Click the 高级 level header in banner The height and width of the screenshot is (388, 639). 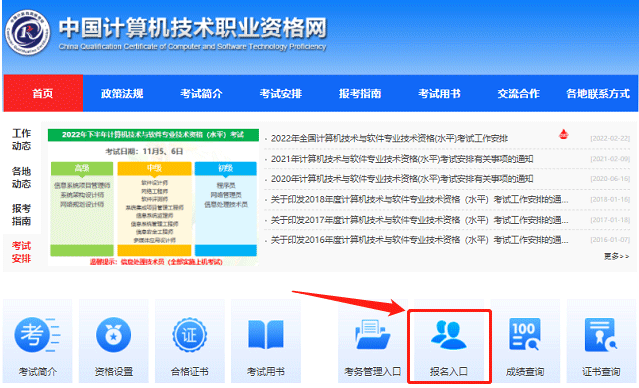(82, 168)
